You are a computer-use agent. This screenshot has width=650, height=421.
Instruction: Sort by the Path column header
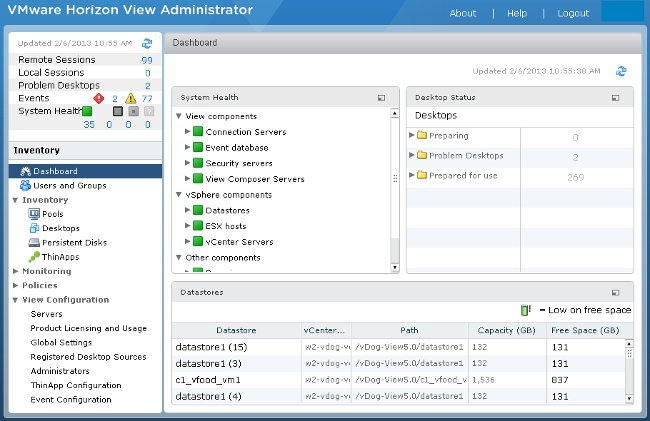(x=409, y=331)
